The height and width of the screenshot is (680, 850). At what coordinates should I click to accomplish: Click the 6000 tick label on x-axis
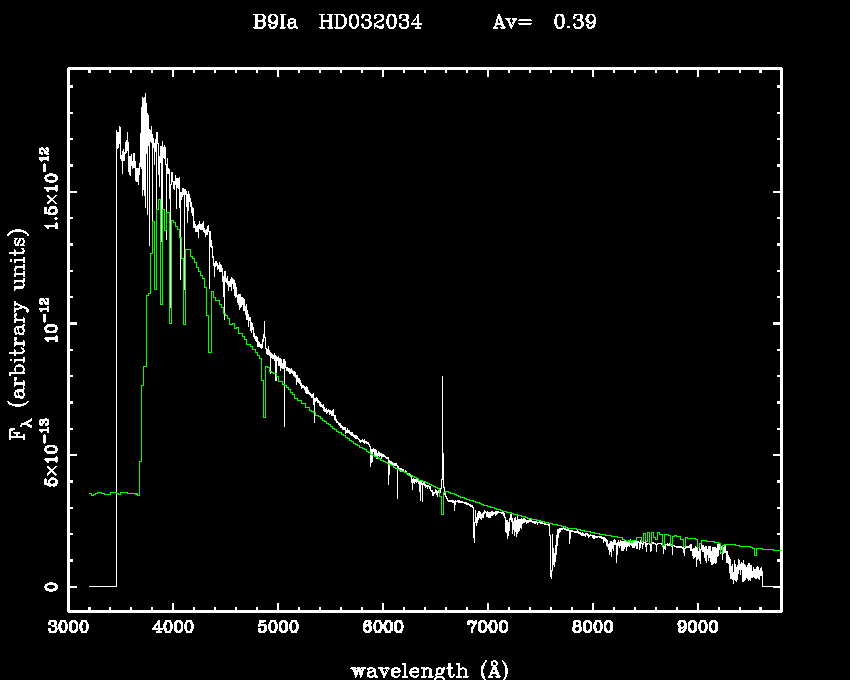click(383, 630)
